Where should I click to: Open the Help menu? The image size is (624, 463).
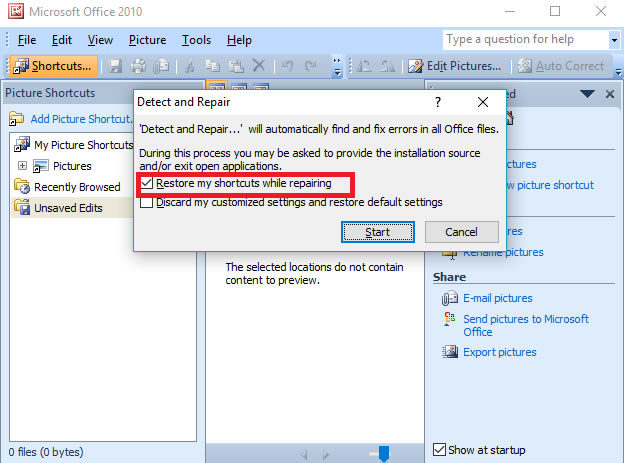pyautogui.click(x=239, y=40)
